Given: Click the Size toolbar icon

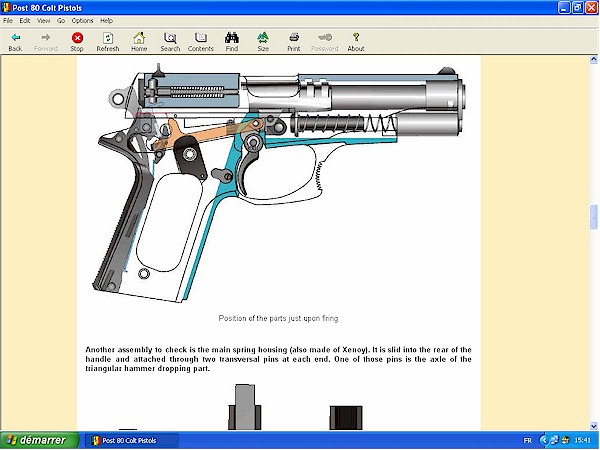Looking at the screenshot, I should point(263,38).
